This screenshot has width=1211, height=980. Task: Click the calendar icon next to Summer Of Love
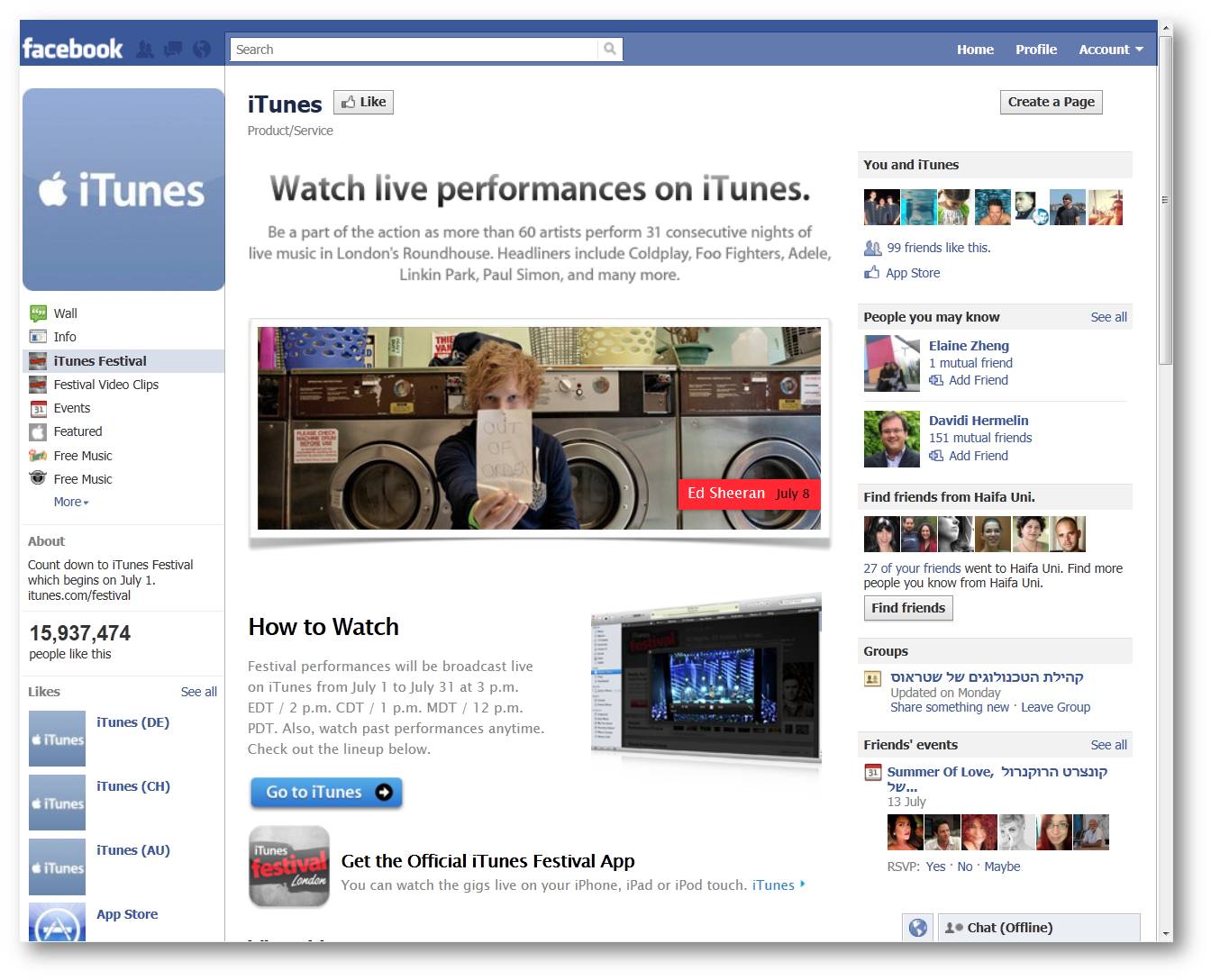coord(872,773)
